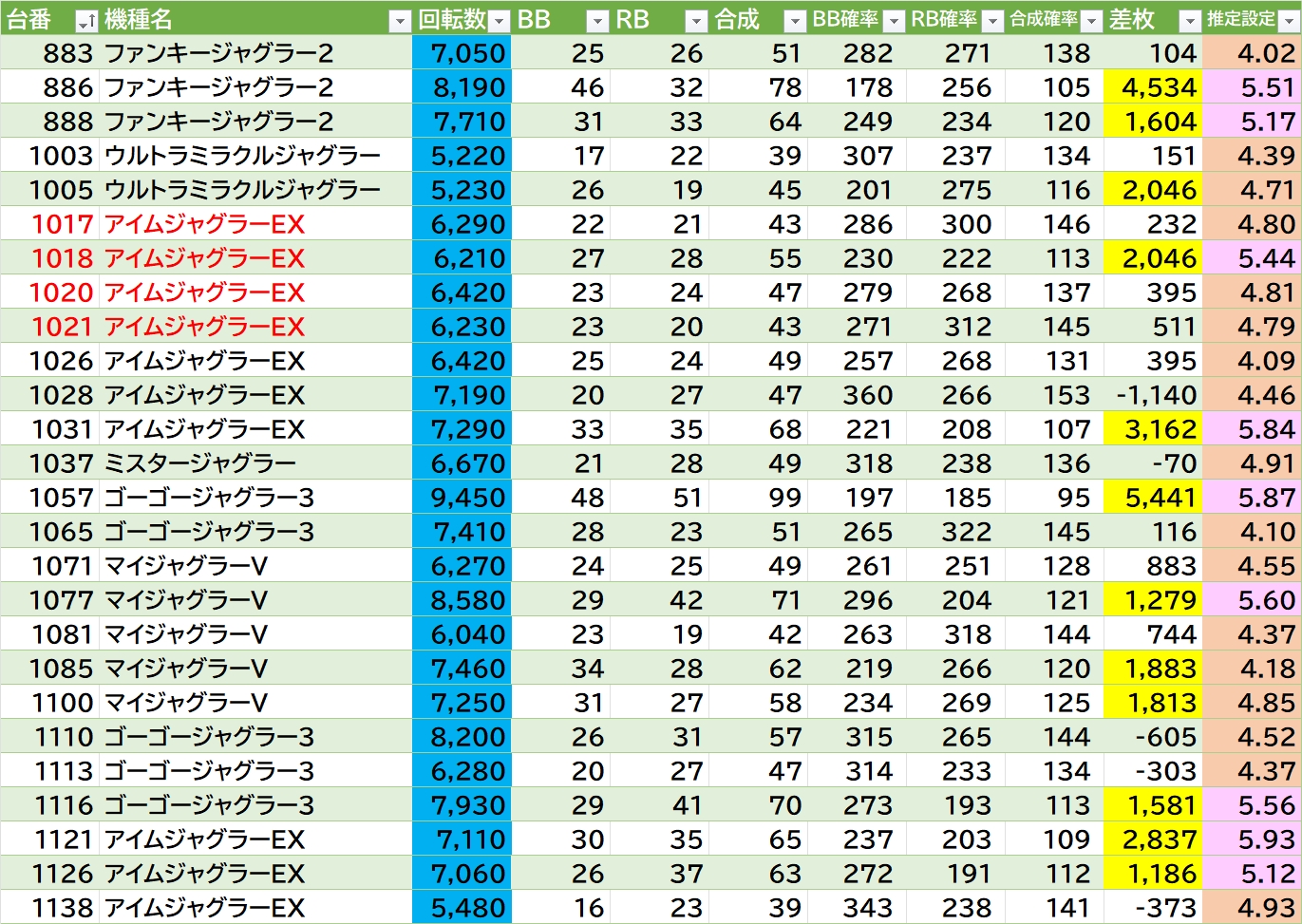Select 差枚 cell -1,140
Image resolution: width=1302 pixels, height=924 pixels.
pyautogui.click(x=1153, y=395)
